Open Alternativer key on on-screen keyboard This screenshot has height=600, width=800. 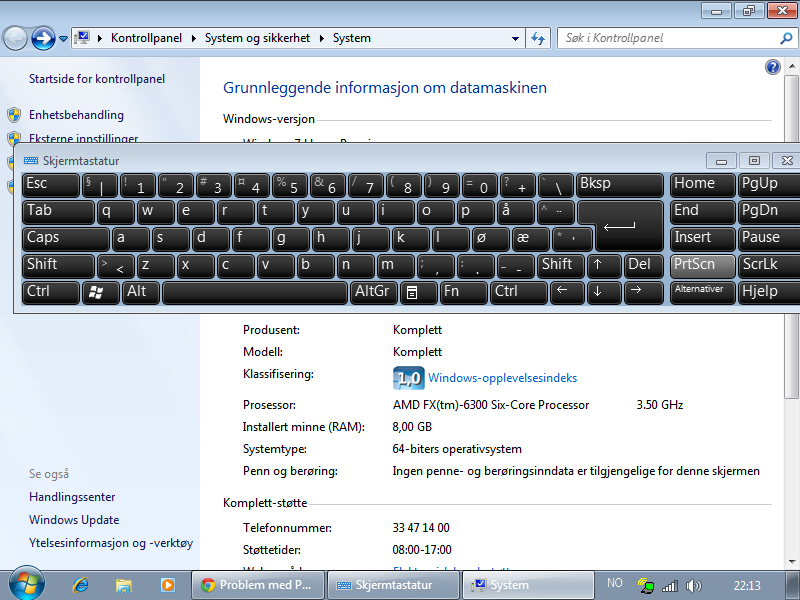tap(703, 293)
